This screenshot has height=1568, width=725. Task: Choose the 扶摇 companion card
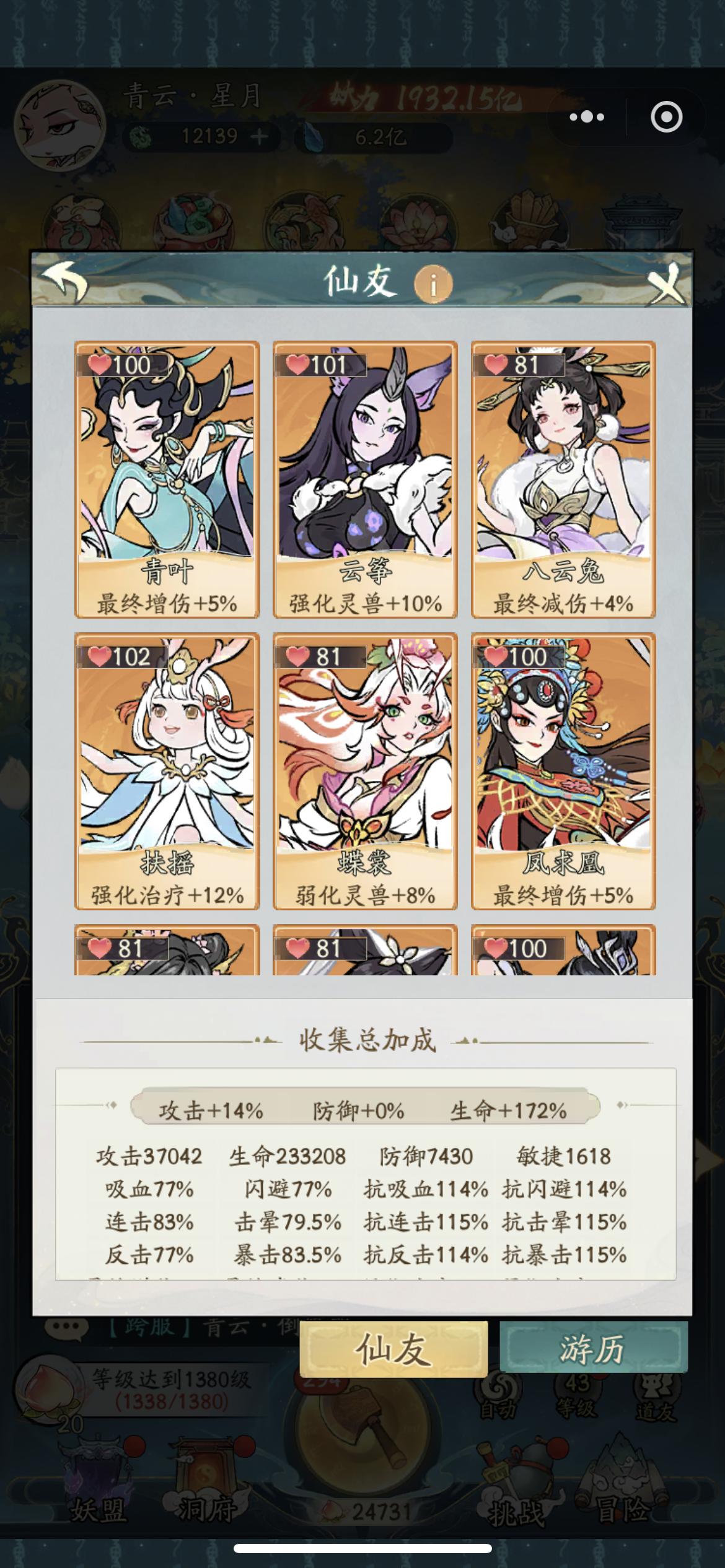tap(167, 771)
